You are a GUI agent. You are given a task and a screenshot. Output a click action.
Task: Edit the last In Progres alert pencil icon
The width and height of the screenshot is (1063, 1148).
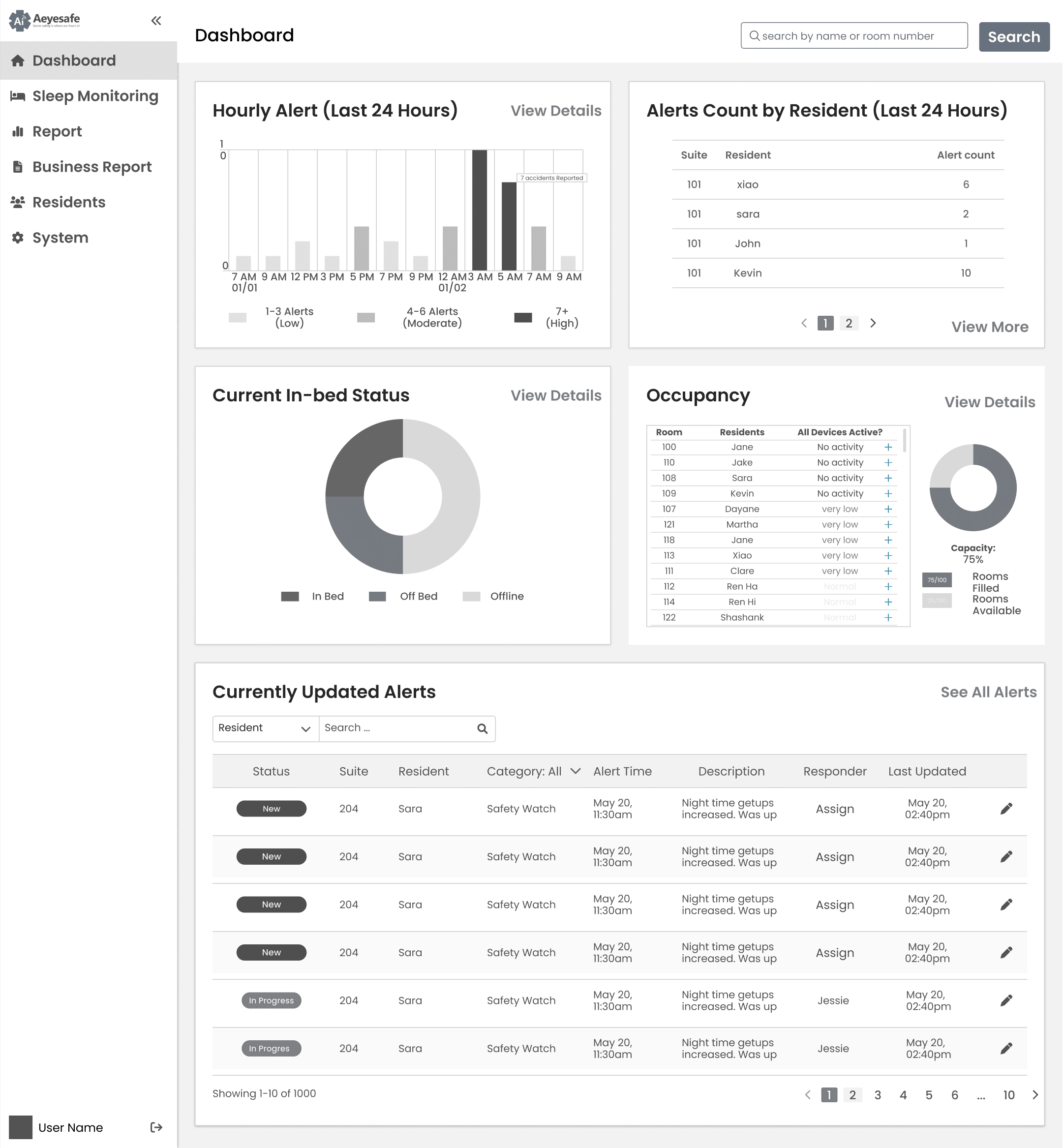[x=1006, y=1048]
